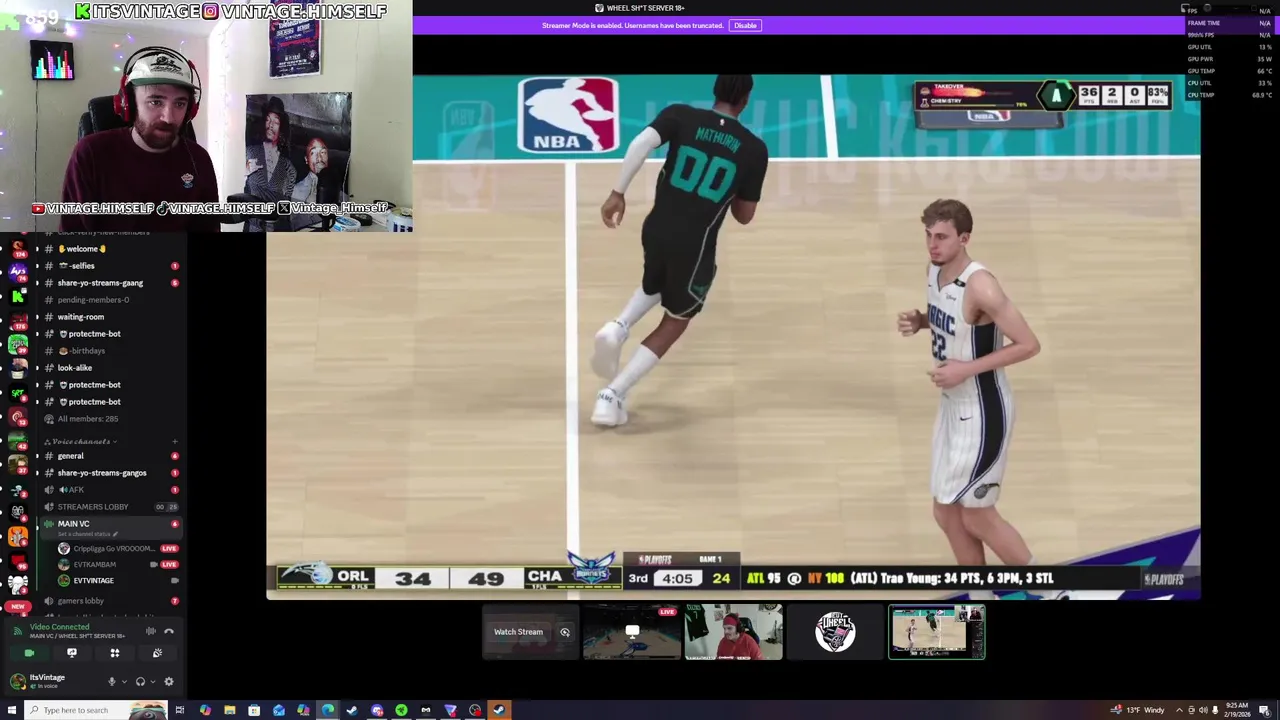Screen dimensions: 1280x720
Task: Open notification center icon
Action: 1264,711
